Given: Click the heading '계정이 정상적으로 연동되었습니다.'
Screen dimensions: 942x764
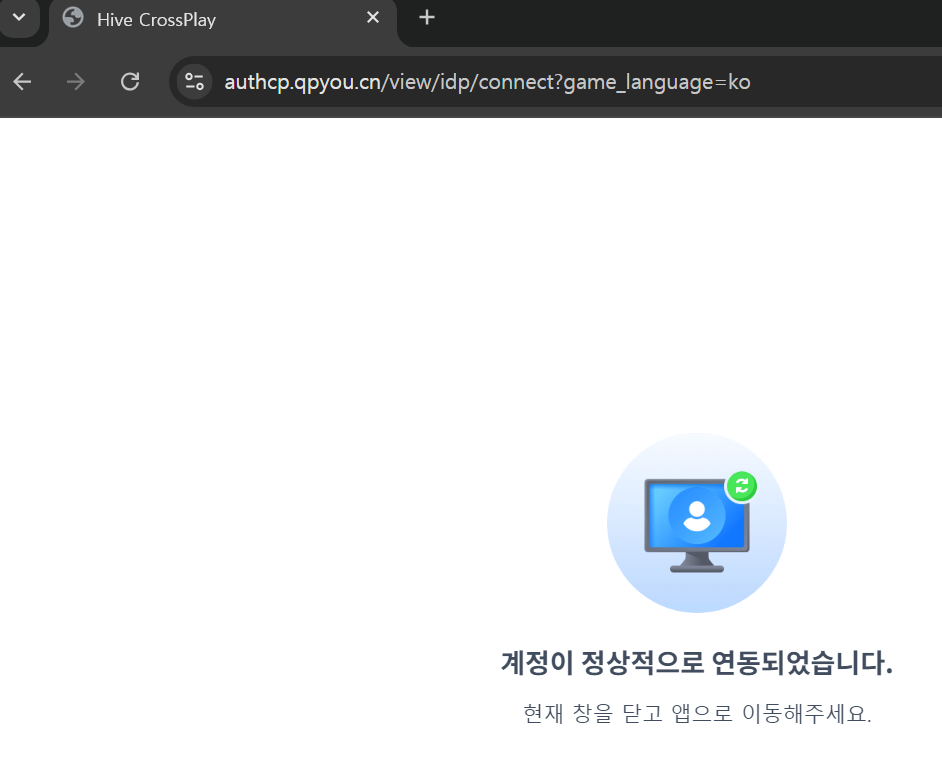Looking at the screenshot, I should [696, 662].
